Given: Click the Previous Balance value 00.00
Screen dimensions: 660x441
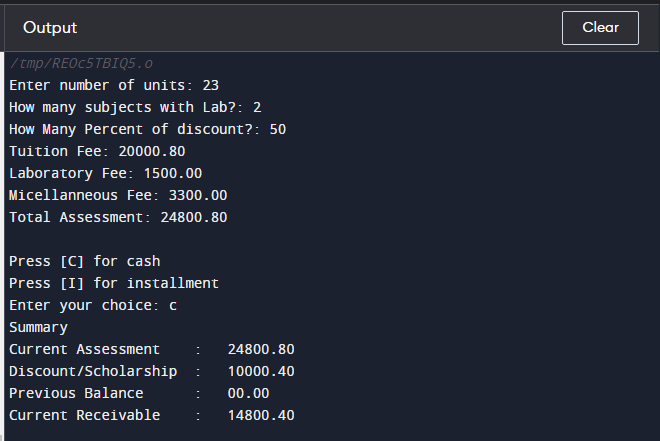Looking at the screenshot, I should point(248,393).
